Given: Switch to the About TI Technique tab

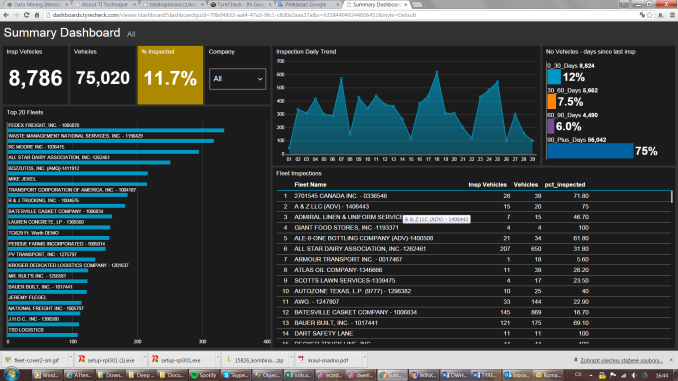Looking at the screenshot, I should click(x=105, y=4).
